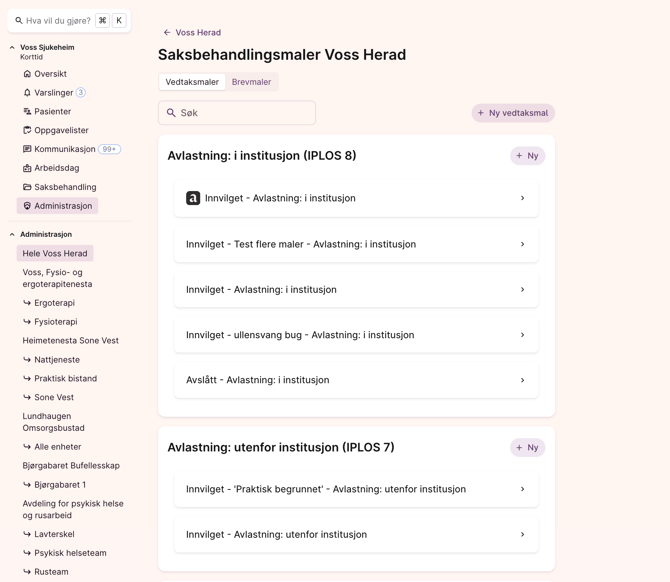Image resolution: width=670 pixels, height=582 pixels.
Task: Add new template under Avlastning: utenfor institusjon
Action: pyautogui.click(x=527, y=448)
